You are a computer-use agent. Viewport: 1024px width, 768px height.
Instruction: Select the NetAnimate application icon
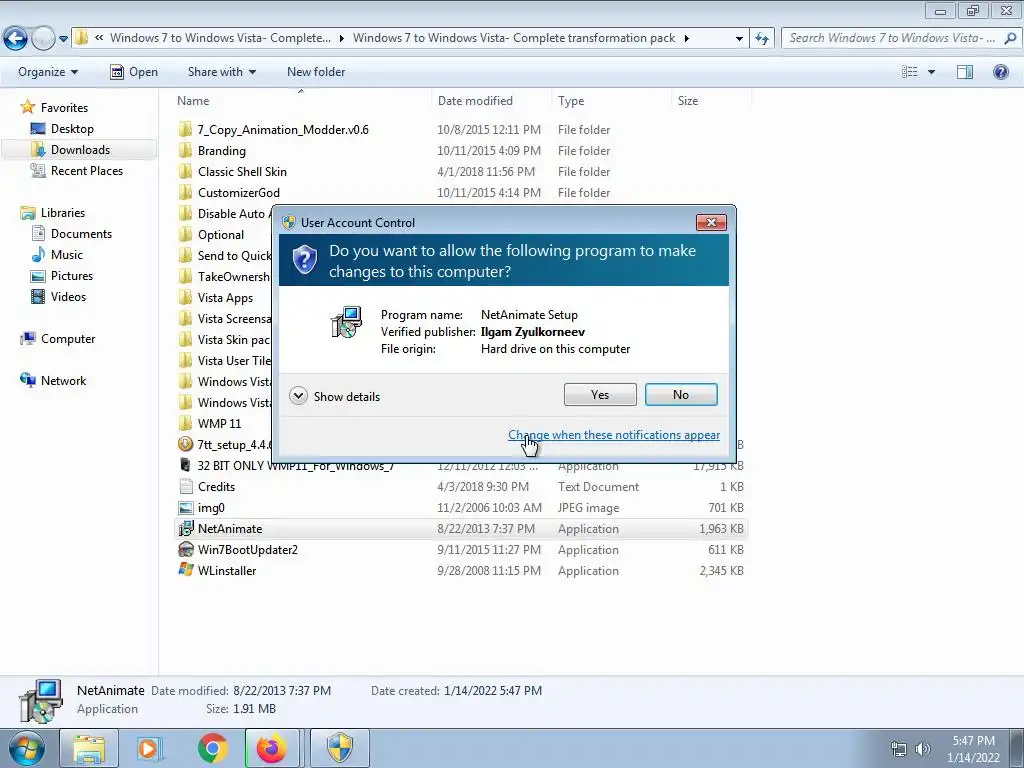pyautogui.click(x=185, y=528)
